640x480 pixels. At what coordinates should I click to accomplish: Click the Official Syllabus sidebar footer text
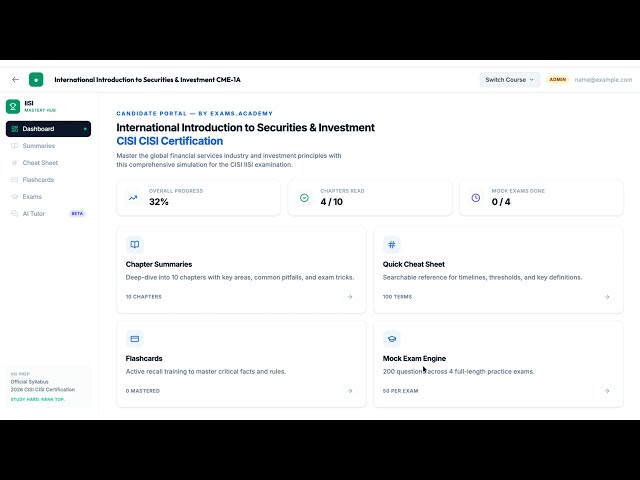point(29,382)
